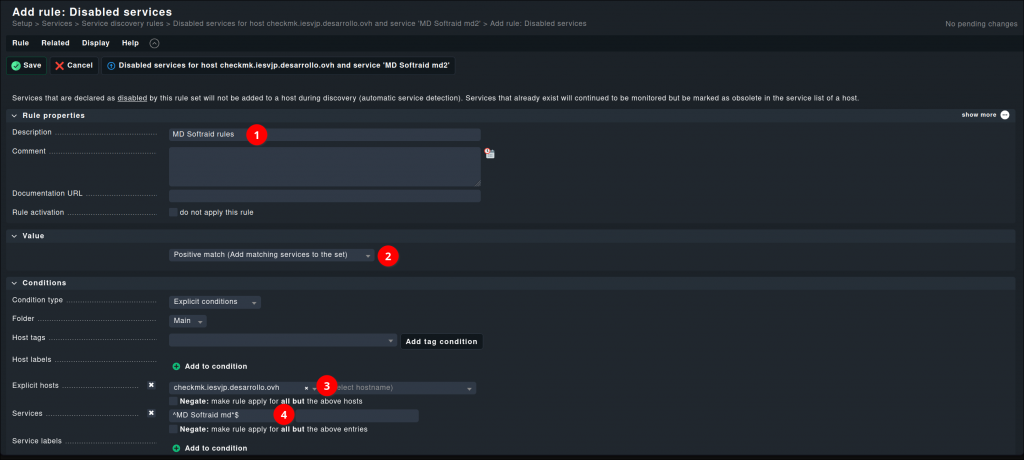The width and height of the screenshot is (1024, 460).
Task: Click the blue up-arrow icon before Disabled services
Action: 110,65
